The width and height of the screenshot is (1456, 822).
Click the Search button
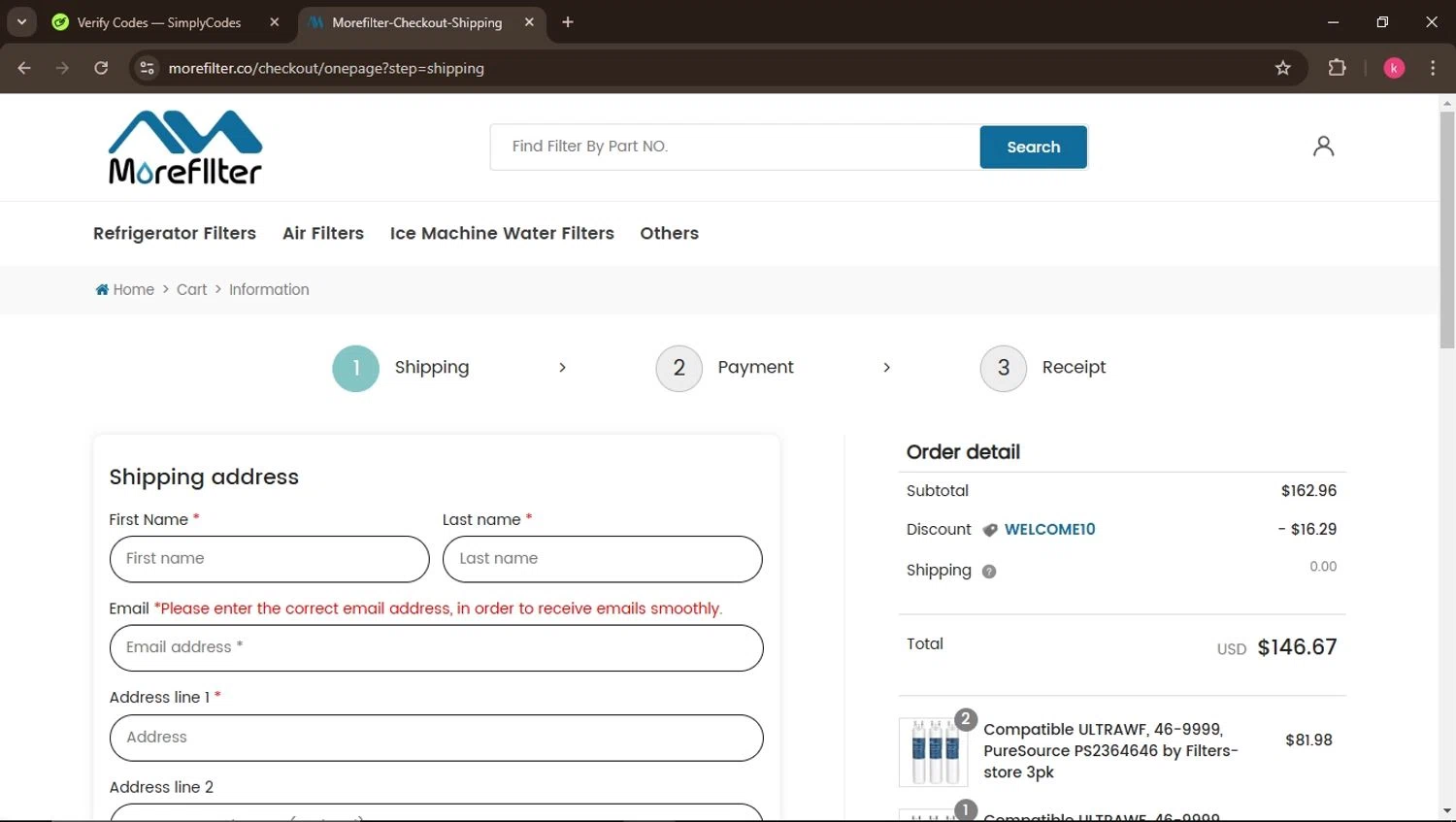pos(1034,148)
